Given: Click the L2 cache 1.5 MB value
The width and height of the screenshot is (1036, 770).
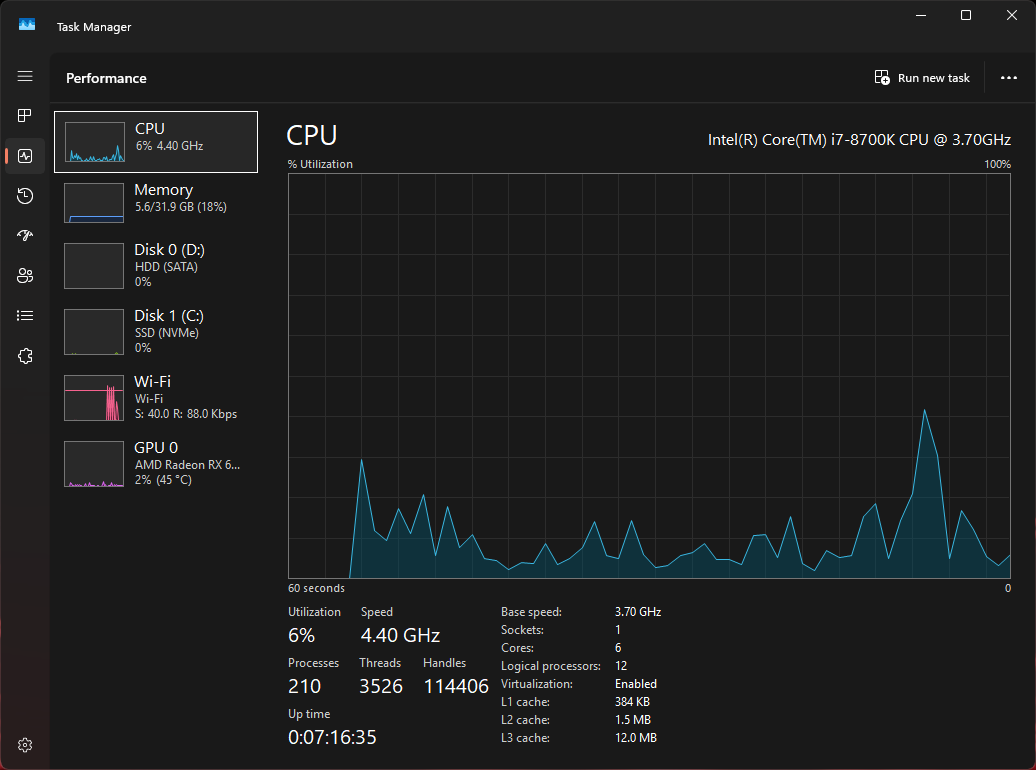Looking at the screenshot, I should (633, 720).
